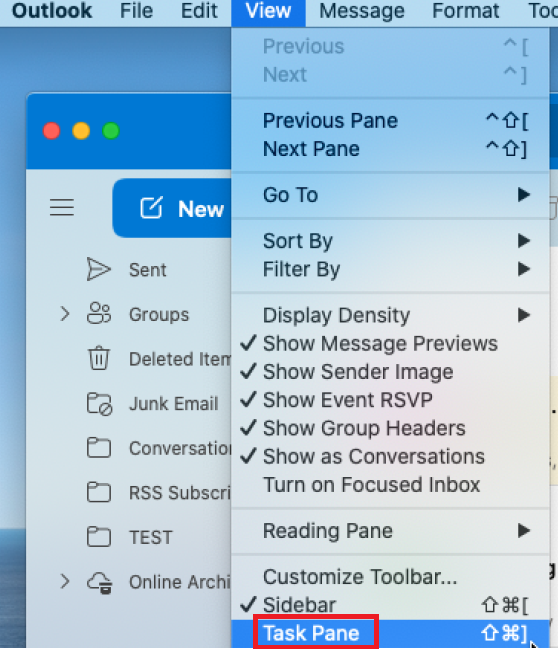Screen dimensions: 558x649
Task: Click the Sent folder paper-plane icon
Action: pos(99,269)
